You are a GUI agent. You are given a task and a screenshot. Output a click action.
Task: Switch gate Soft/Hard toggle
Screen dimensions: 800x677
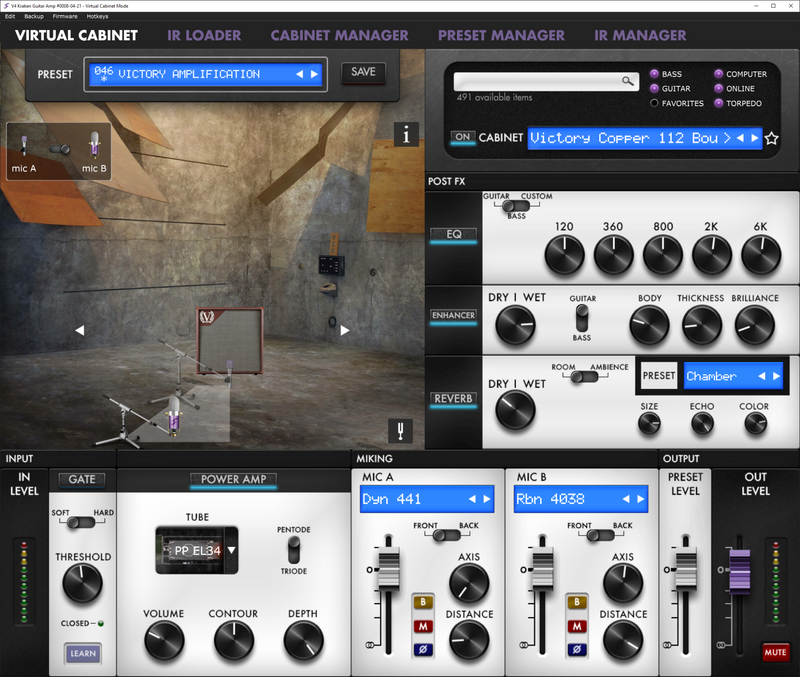[x=81, y=522]
